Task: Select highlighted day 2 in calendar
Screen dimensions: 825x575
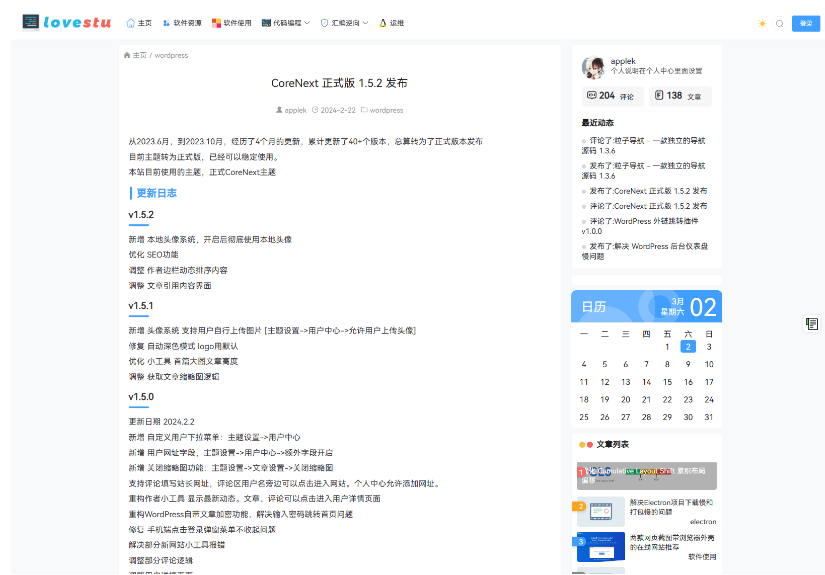Action: point(688,347)
